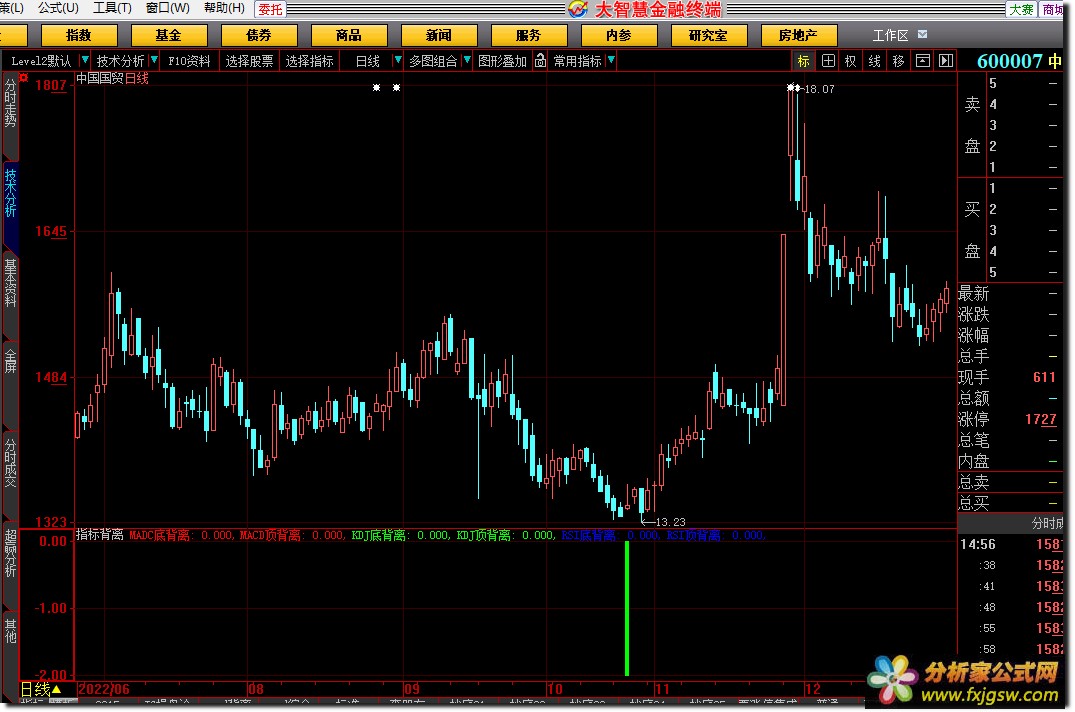Click the F10资料 toolbar button
The image size is (1075, 712).
pyautogui.click(x=189, y=61)
